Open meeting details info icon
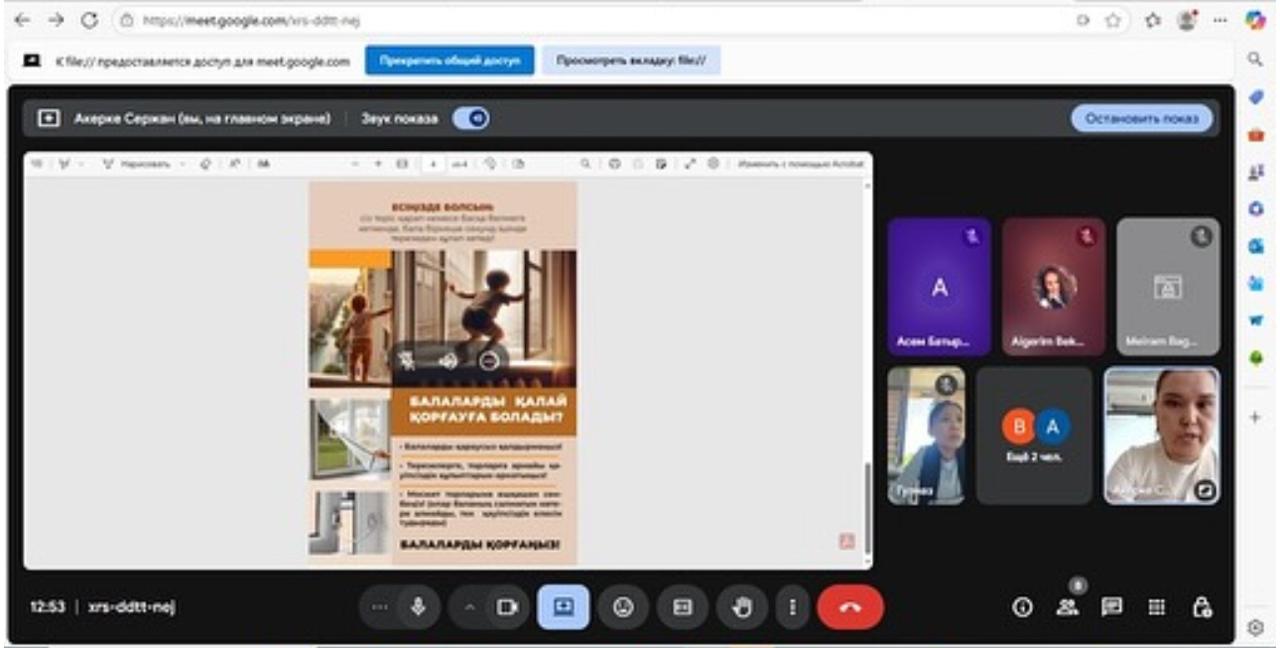The image size is (1280, 648). pyautogui.click(x=1022, y=607)
